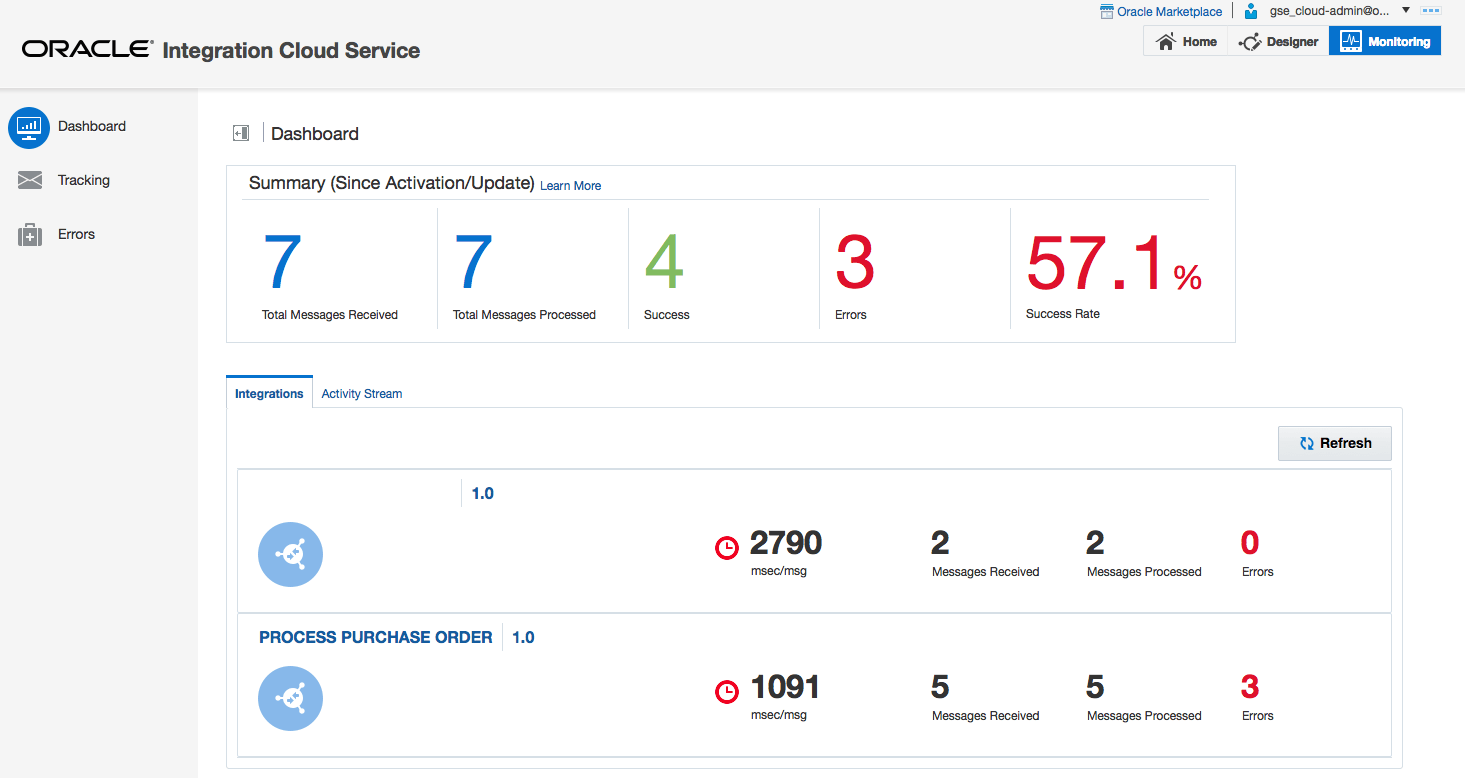Click version 1.0 of Process Purchase Order

(523, 637)
